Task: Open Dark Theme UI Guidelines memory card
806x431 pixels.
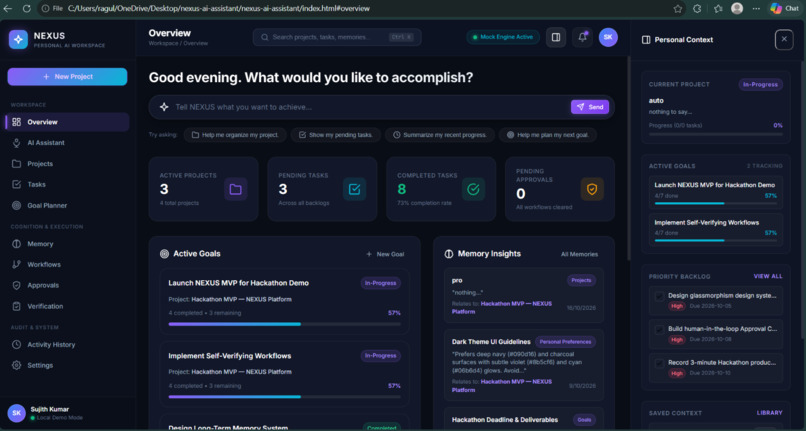Action: [x=524, y=365]
